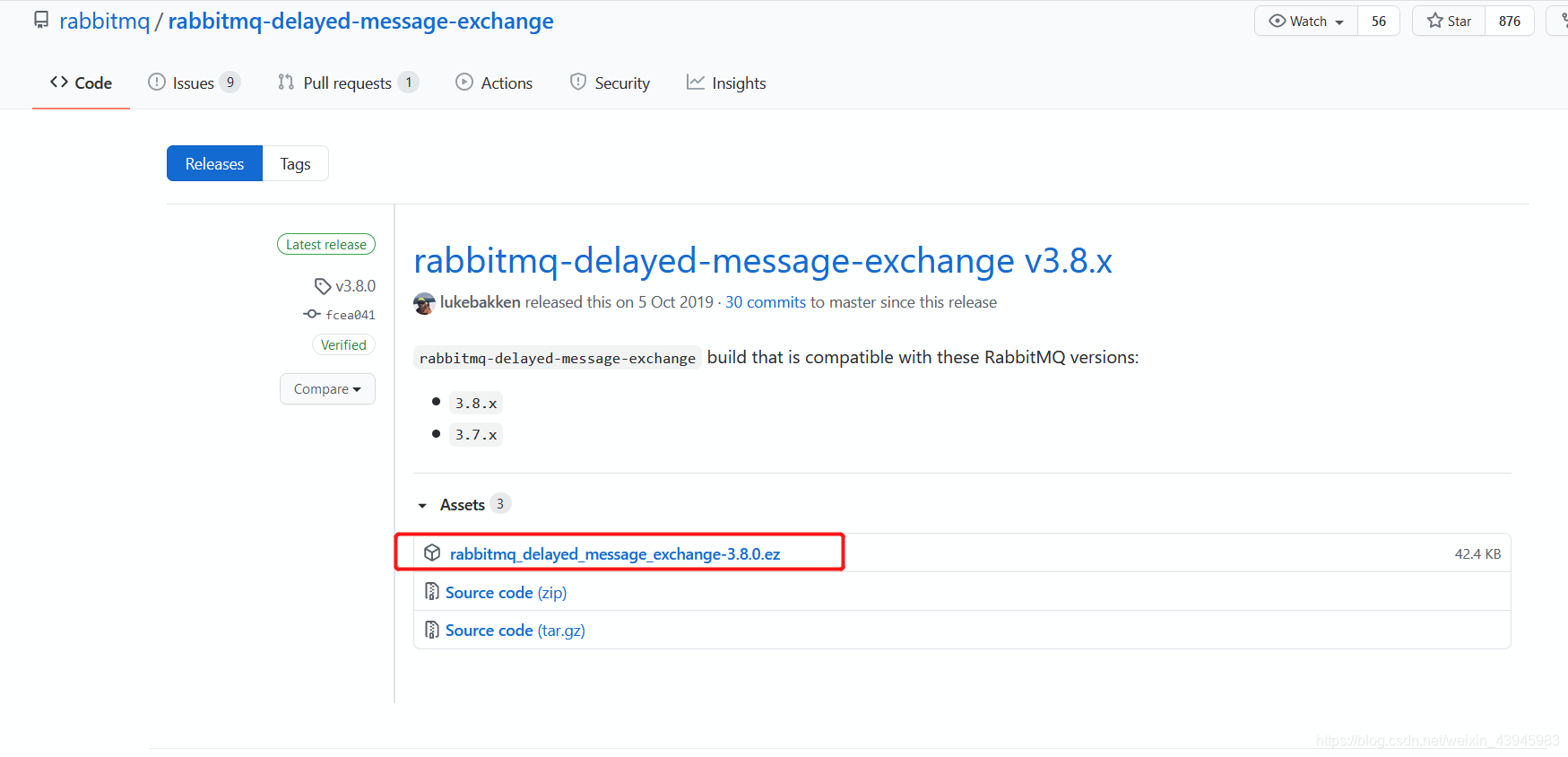
Task: Open lukebakken's profile link
Action: [x=480, y=302]
